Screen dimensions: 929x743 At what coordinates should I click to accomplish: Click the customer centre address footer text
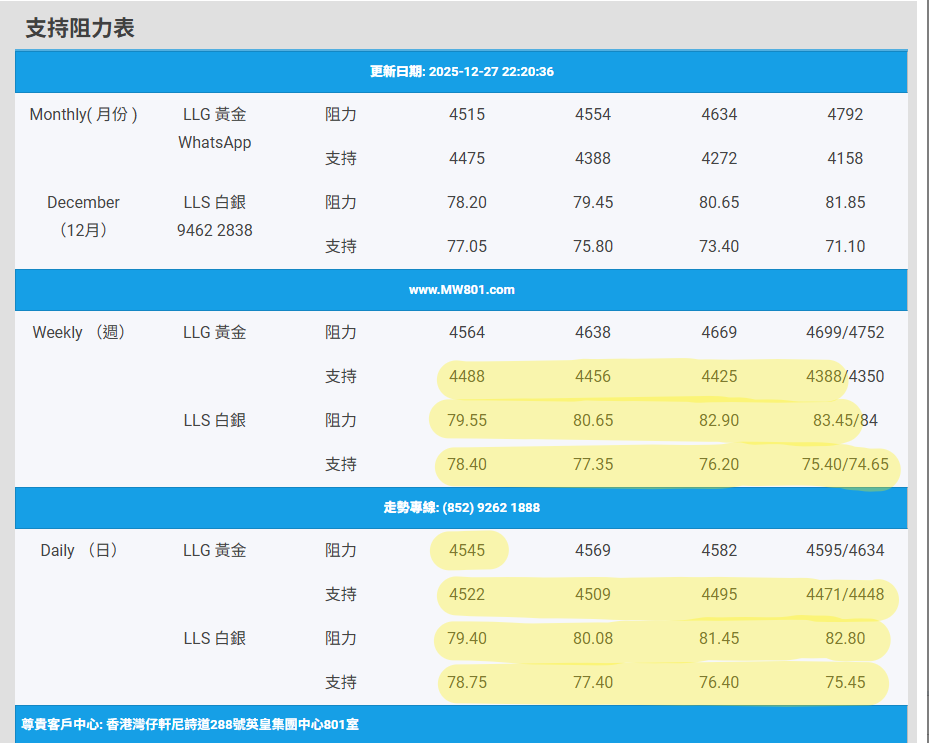[190, 724]
